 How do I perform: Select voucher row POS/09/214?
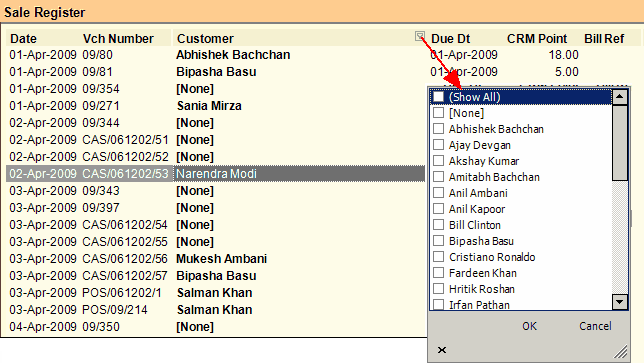[216, 310]
